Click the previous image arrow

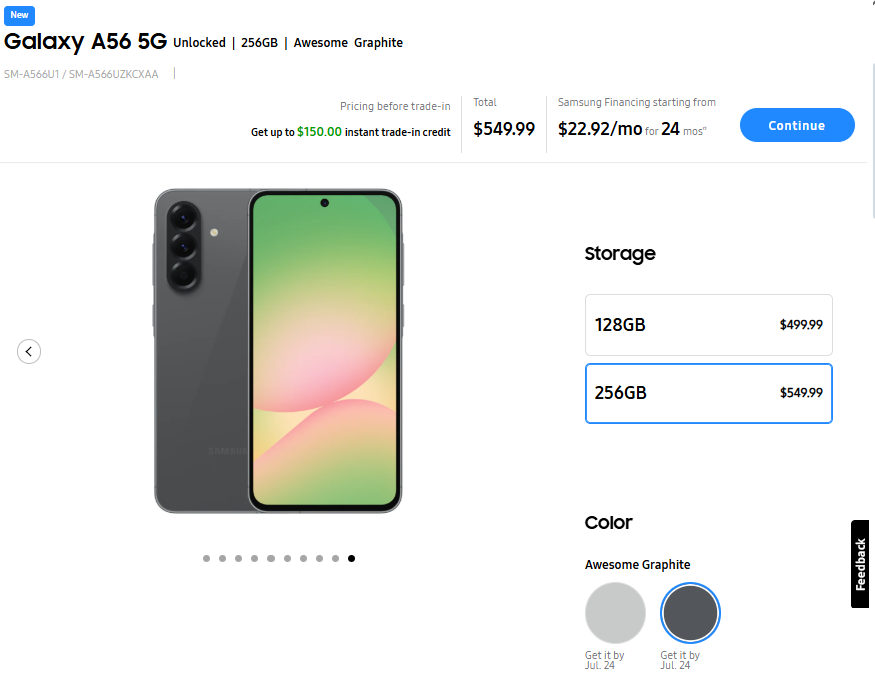pos(29,351)
